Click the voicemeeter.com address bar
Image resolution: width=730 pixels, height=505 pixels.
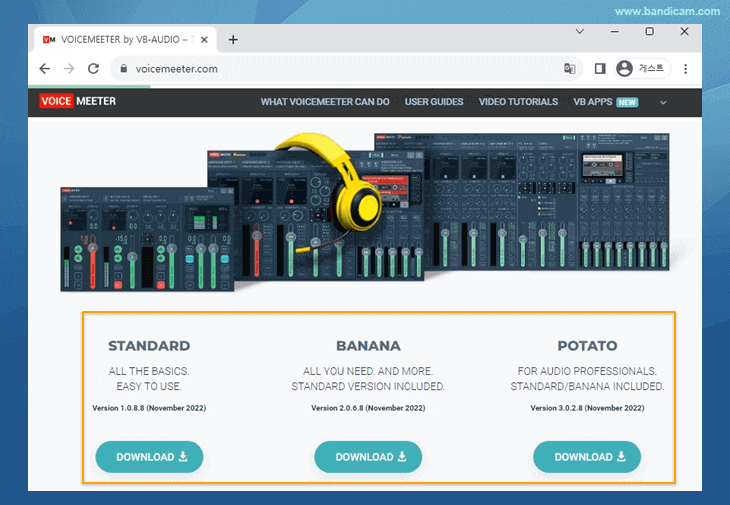pyautogui.click(x=345, y=69)
